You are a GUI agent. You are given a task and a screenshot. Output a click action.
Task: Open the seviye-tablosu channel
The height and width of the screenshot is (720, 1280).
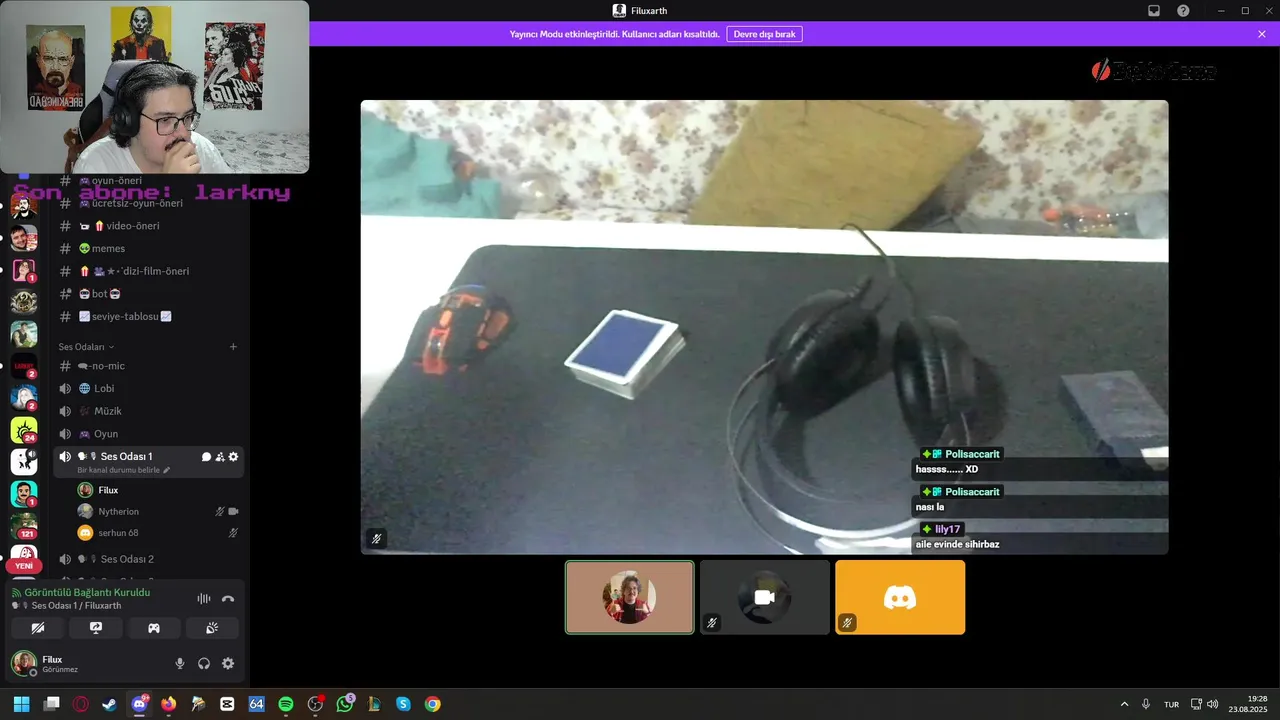point(150,317)
